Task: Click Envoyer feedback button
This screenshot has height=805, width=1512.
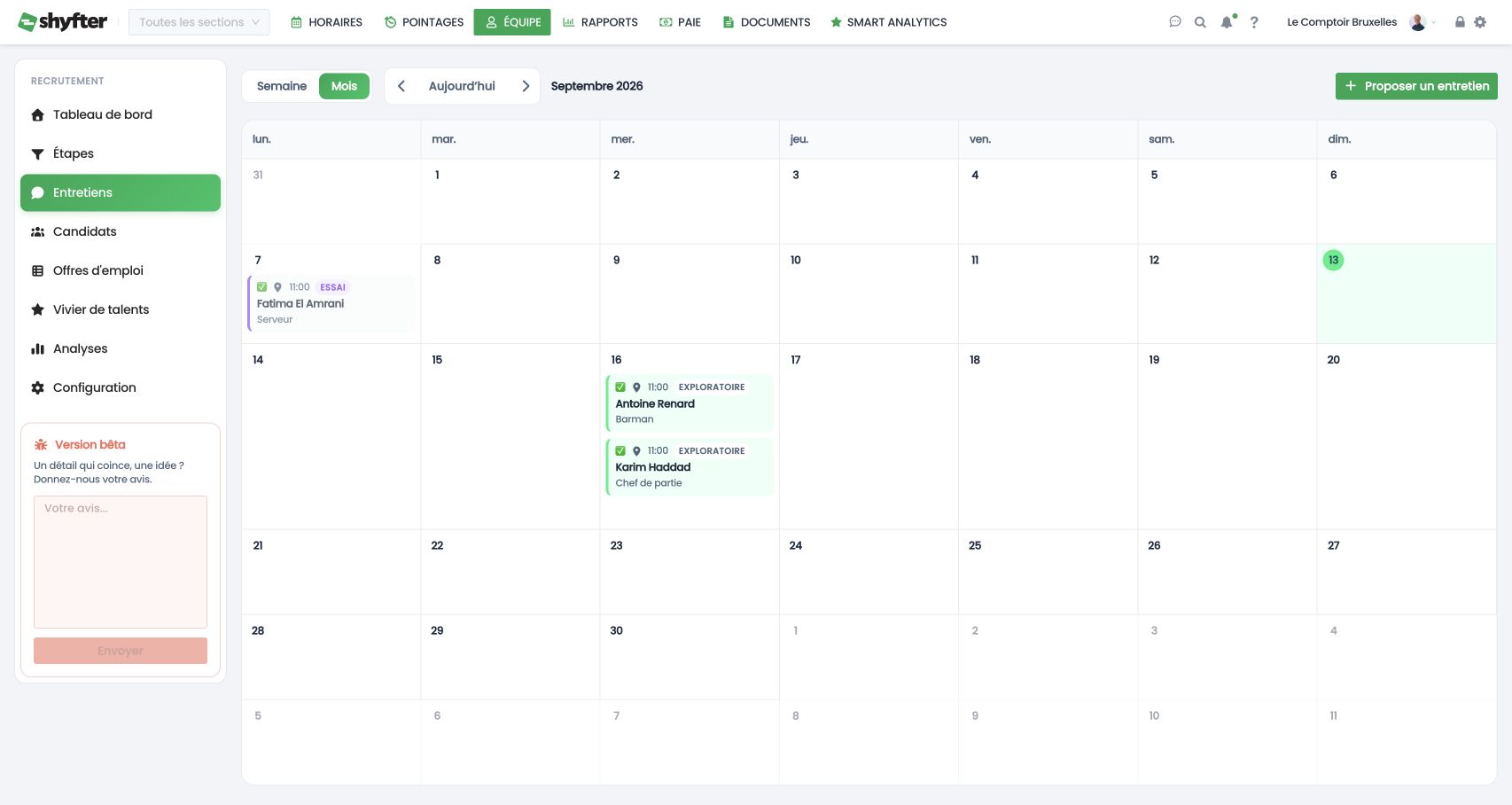Action: [121, 651]
